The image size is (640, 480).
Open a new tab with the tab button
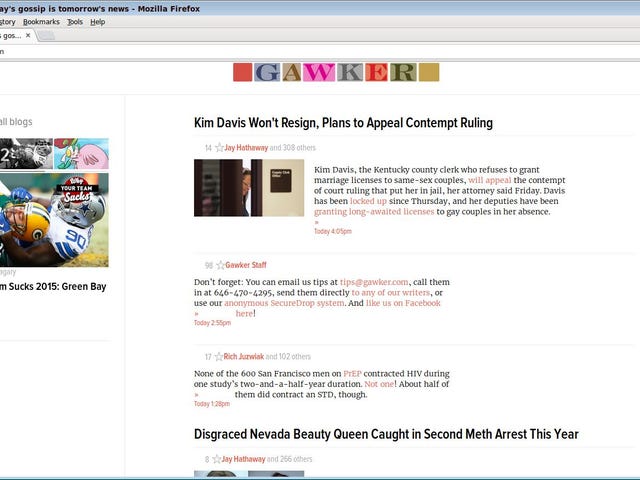(x=46, y=36)
